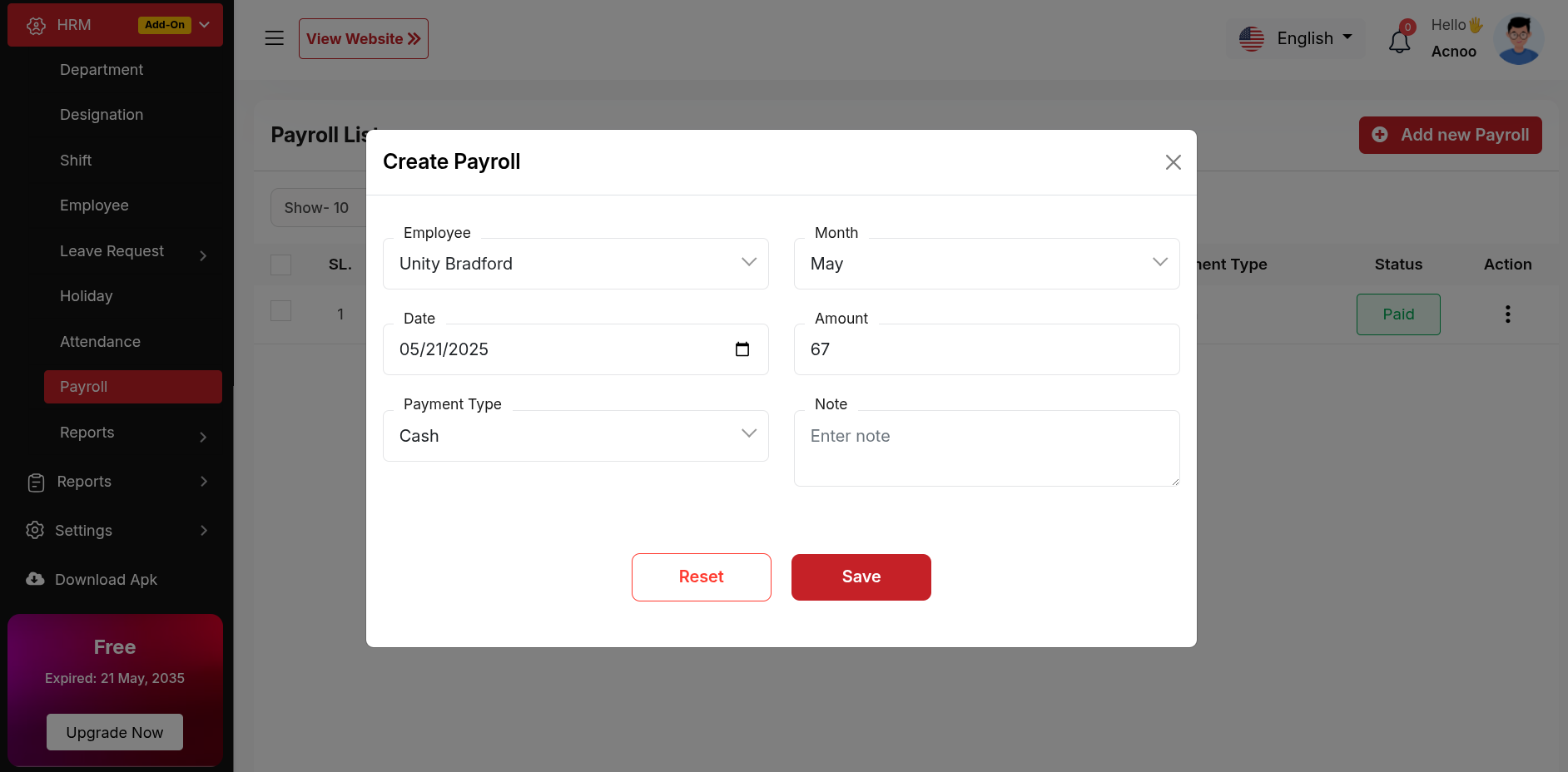This screenshot has width=1568, height=772.
Task: Open the Employee sidebar item
Action: (94, 205)
